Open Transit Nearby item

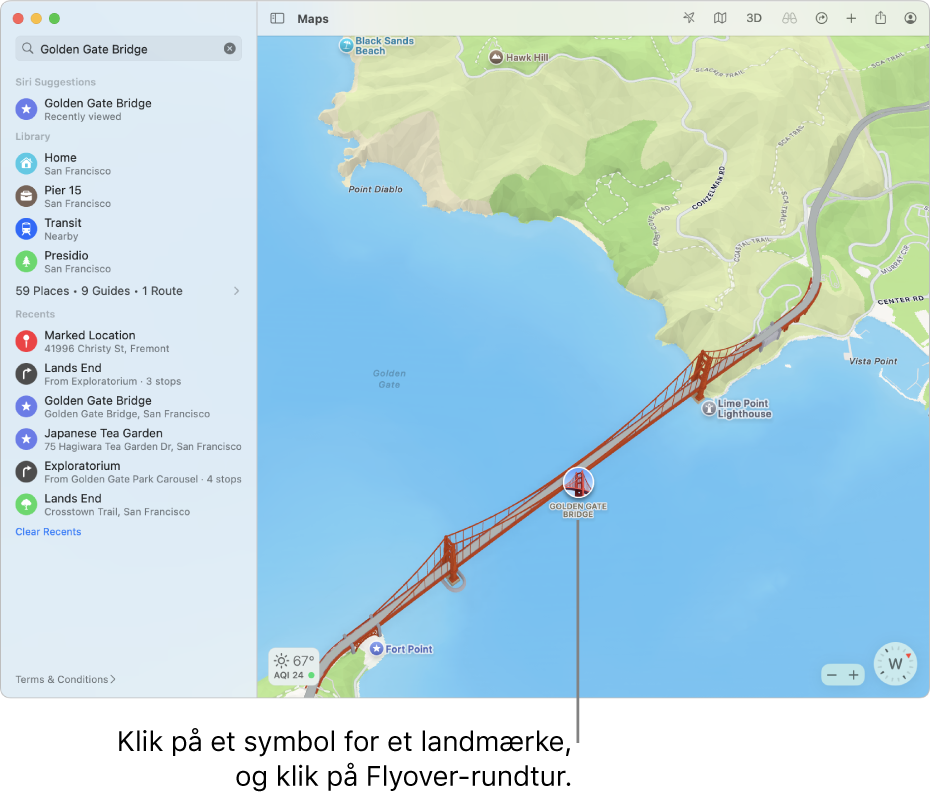tap(129, 229)
